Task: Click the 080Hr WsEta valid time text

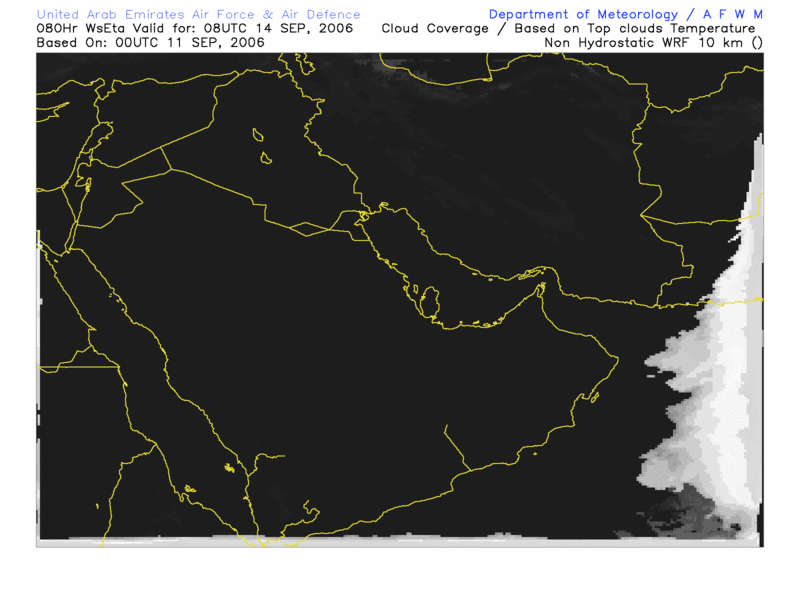Action: tap(194, 29)
